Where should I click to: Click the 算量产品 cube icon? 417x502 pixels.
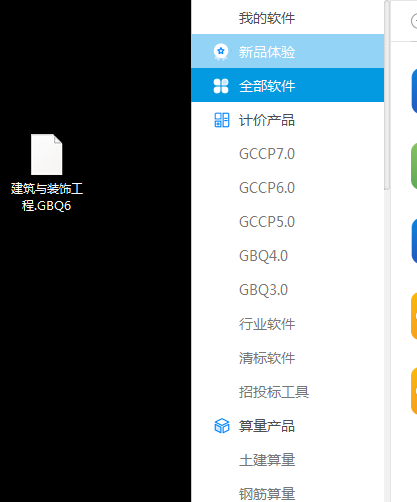click(x=222, y=426)
